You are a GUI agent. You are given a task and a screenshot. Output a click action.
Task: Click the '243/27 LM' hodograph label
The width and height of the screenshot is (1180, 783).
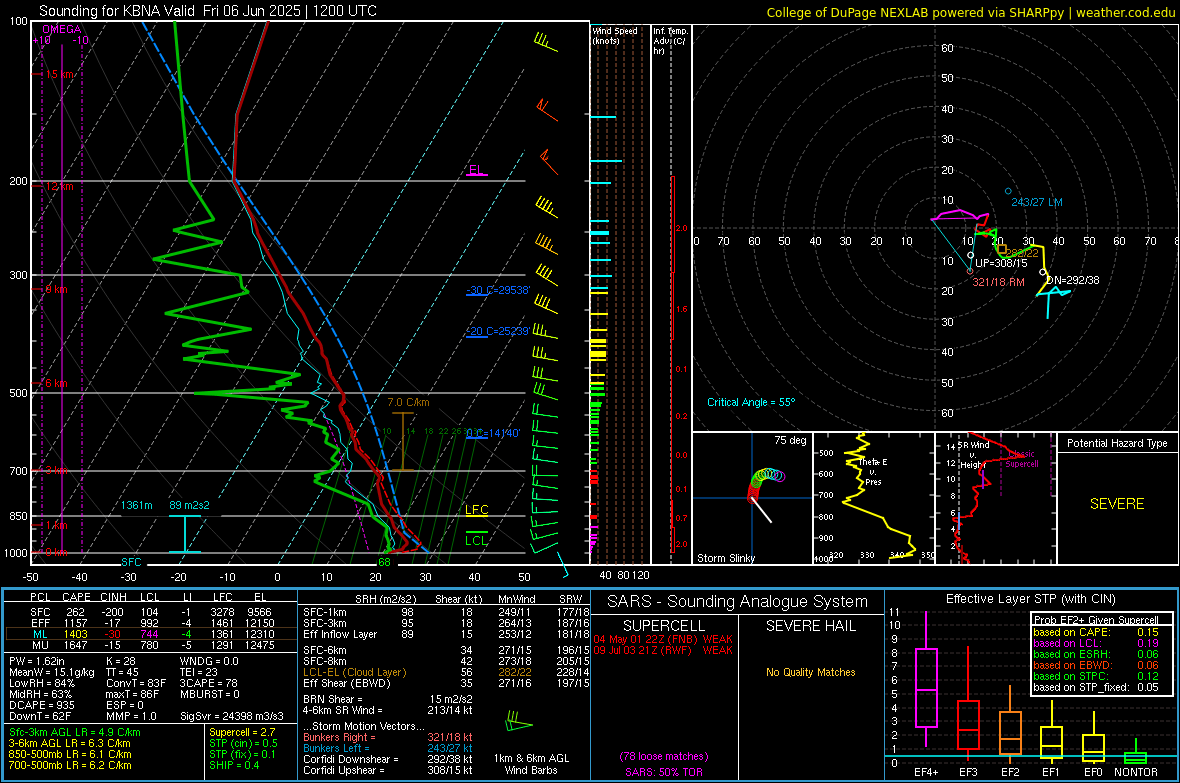click(1037, 203)
